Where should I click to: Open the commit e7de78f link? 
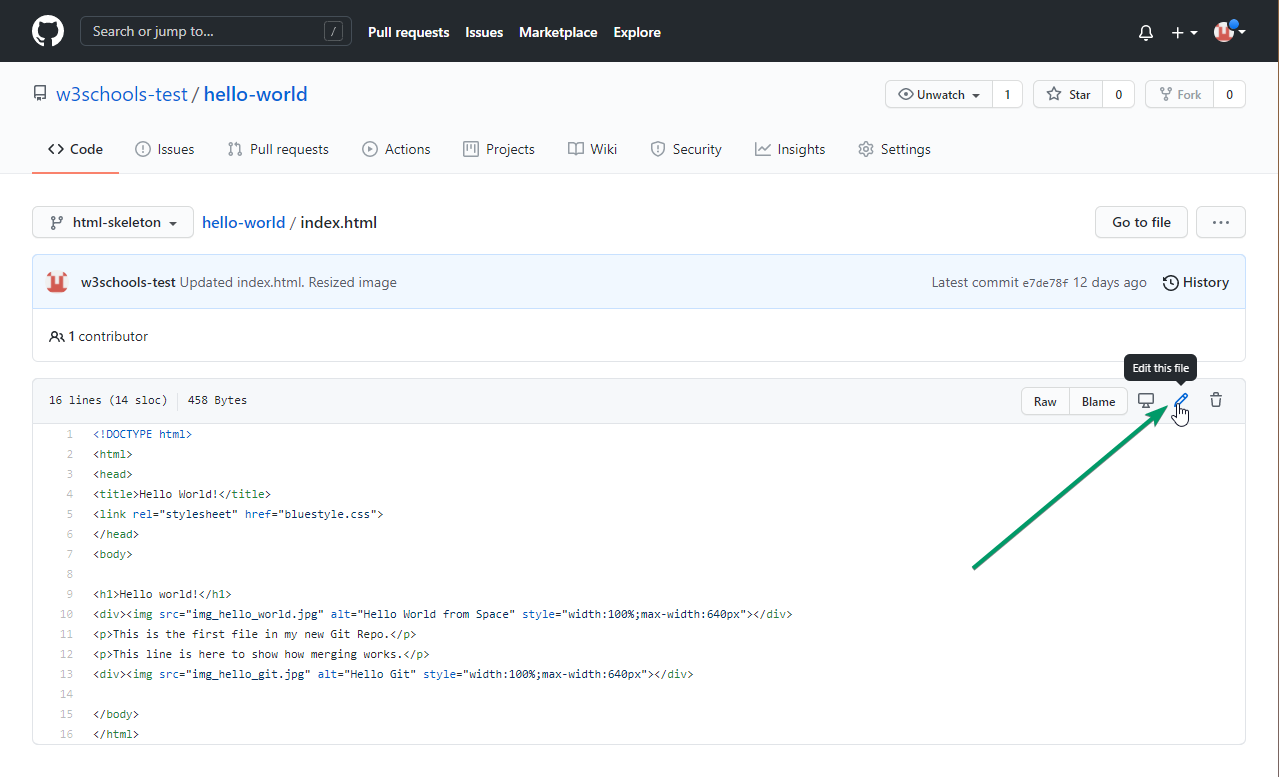[x=1045, y=283]
